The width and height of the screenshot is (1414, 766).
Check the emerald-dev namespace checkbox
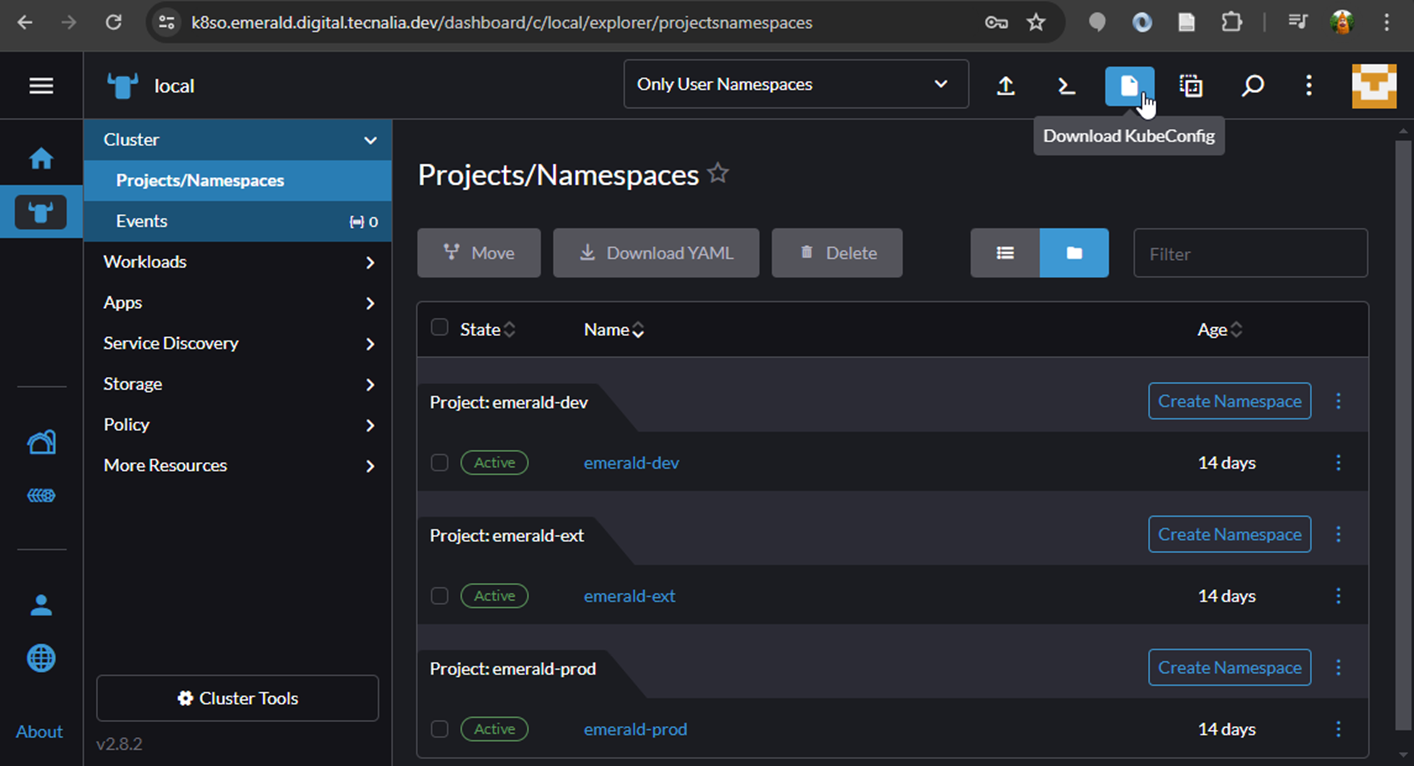point(439,463)
